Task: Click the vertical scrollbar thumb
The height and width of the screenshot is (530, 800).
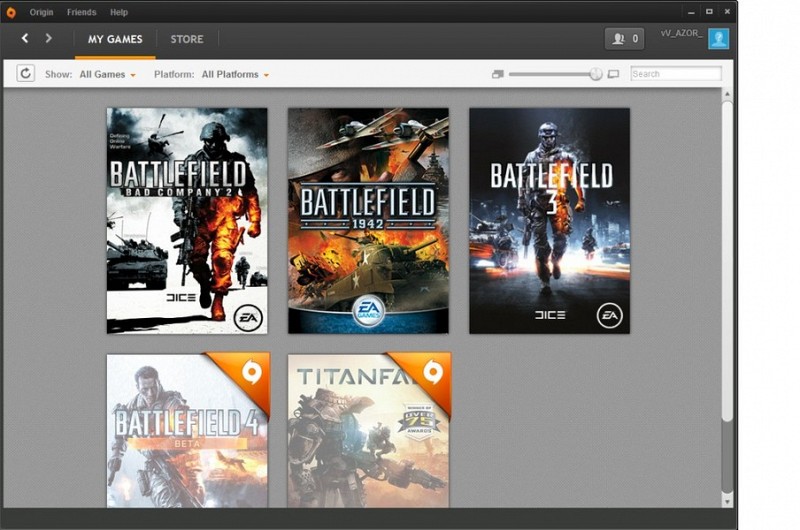Action: click(x=728, y=261)
